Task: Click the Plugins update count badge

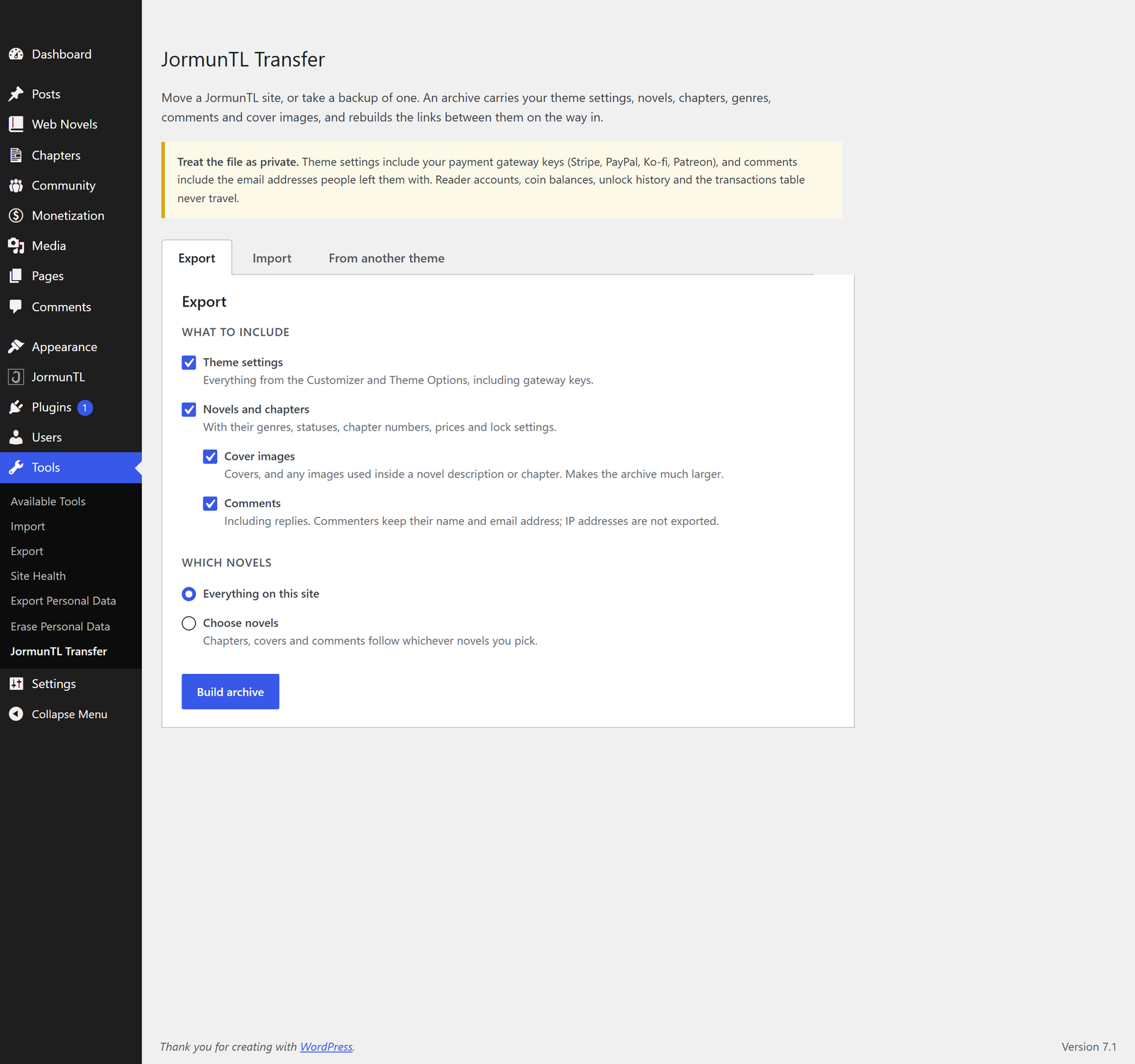Action: pos(85,408)
